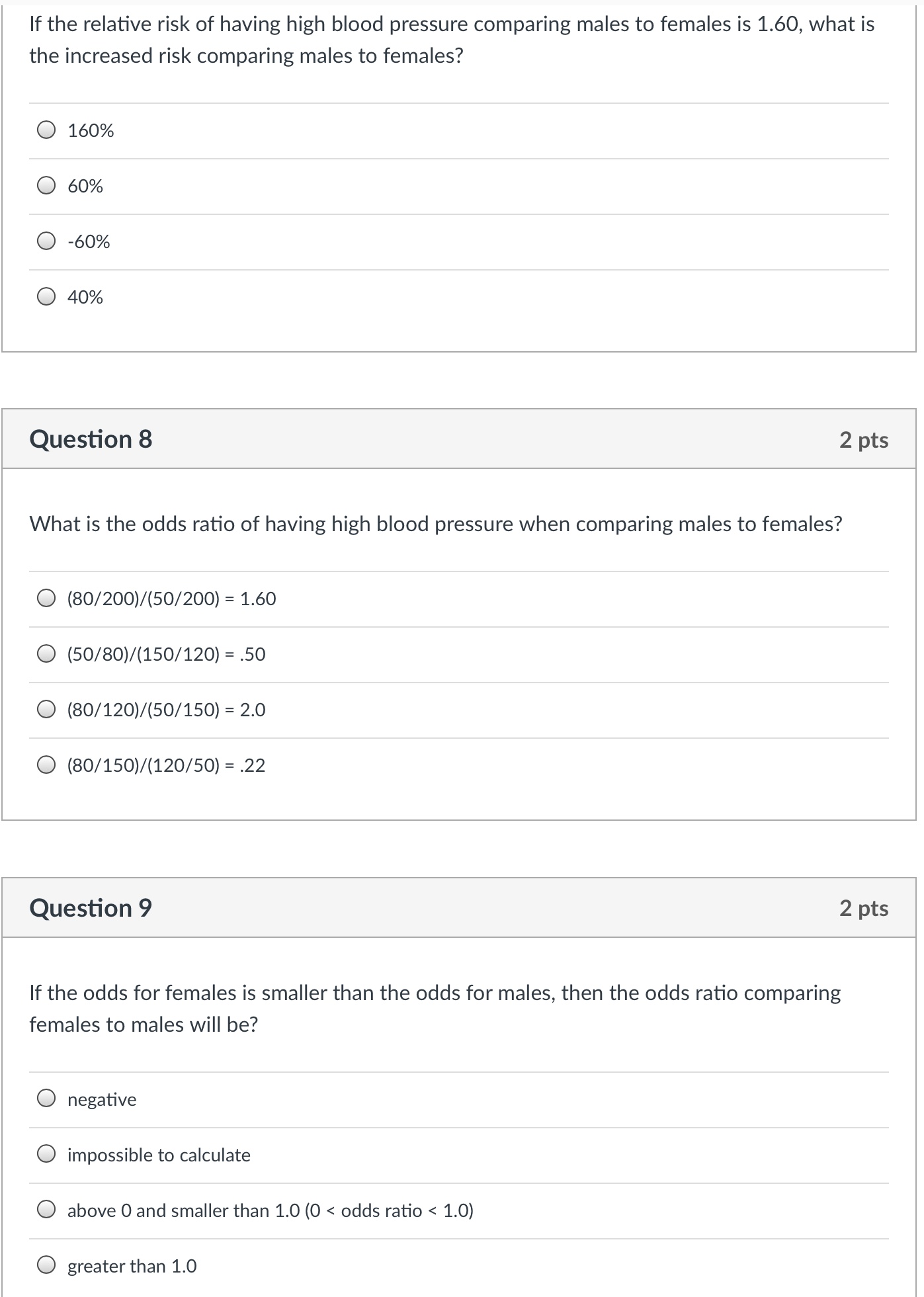
Task: Choose 'impossible to calculate' option
Action: [x=46, y=1155]
